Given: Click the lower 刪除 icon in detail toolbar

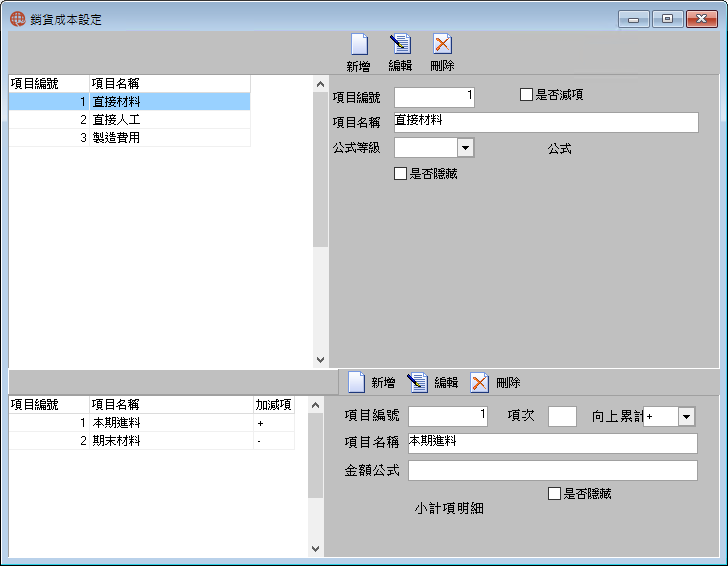Looking at the screenshot, I should 479,383.
